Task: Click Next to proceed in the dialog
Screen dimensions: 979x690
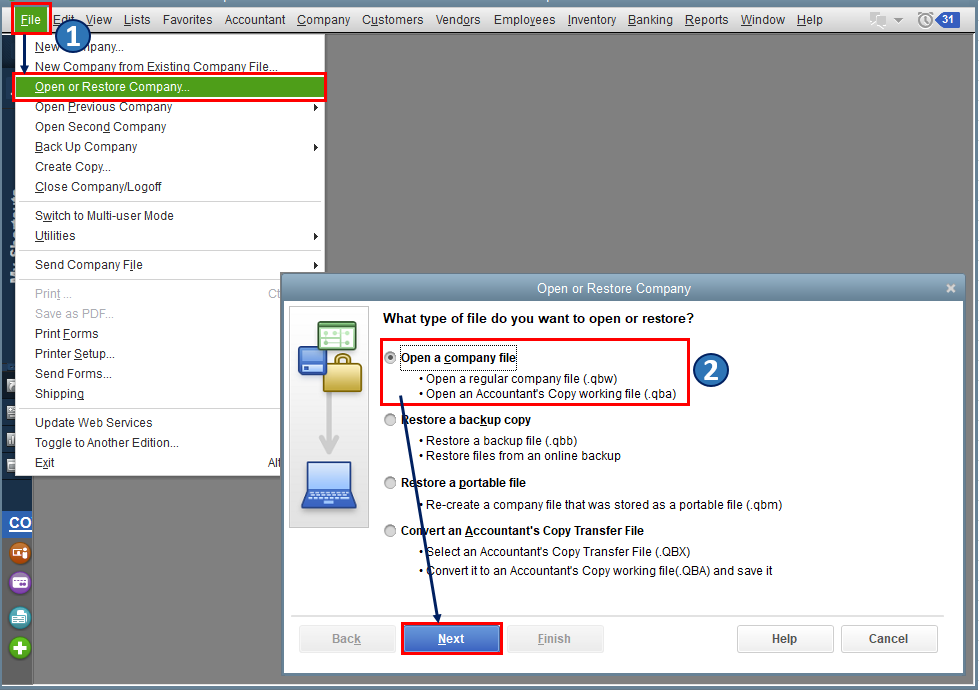Action: pos(451,638)
